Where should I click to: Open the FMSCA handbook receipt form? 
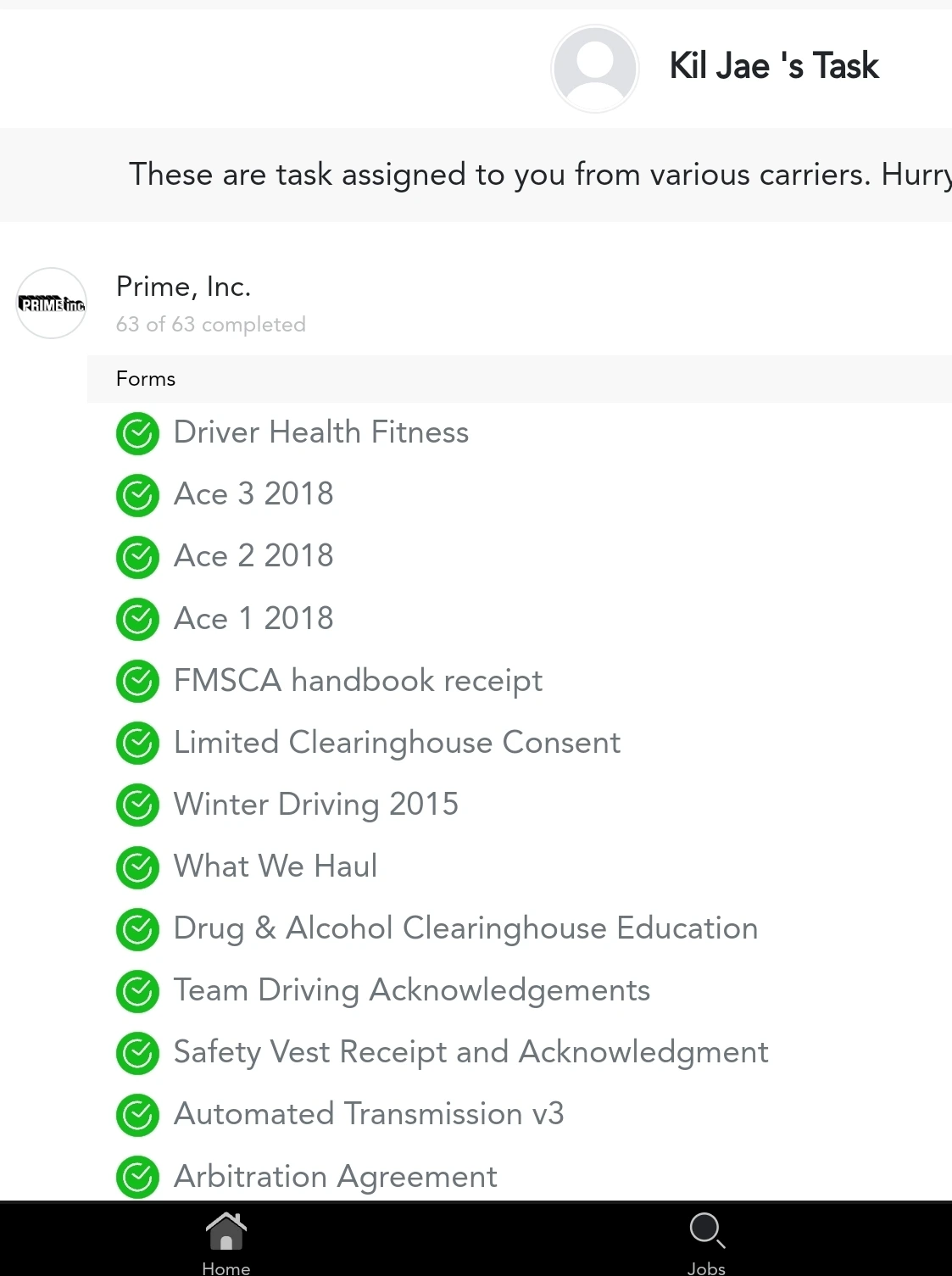click(x=358, y=681)
